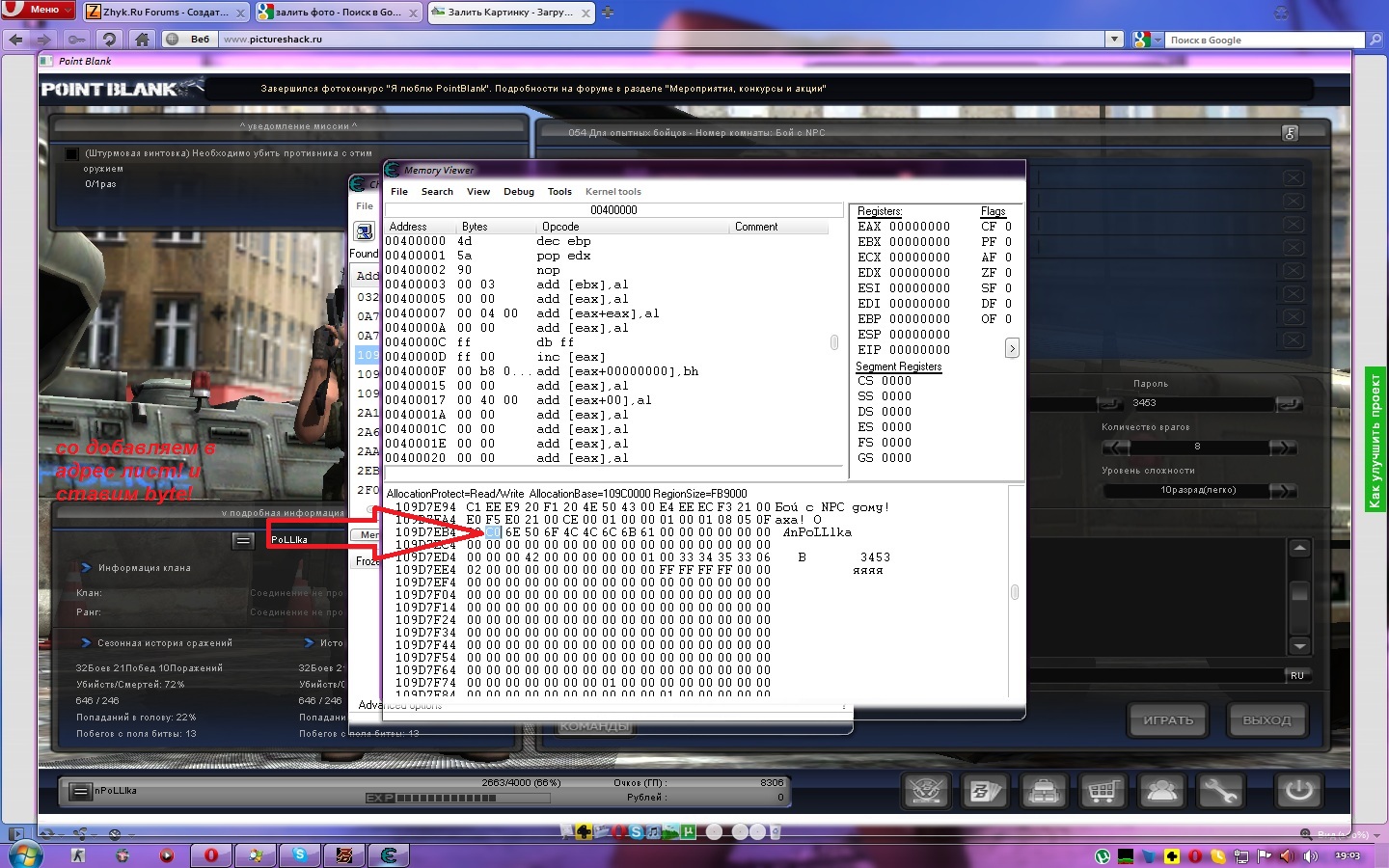Open Skype from the taskbar

click(x=300, y=854)
